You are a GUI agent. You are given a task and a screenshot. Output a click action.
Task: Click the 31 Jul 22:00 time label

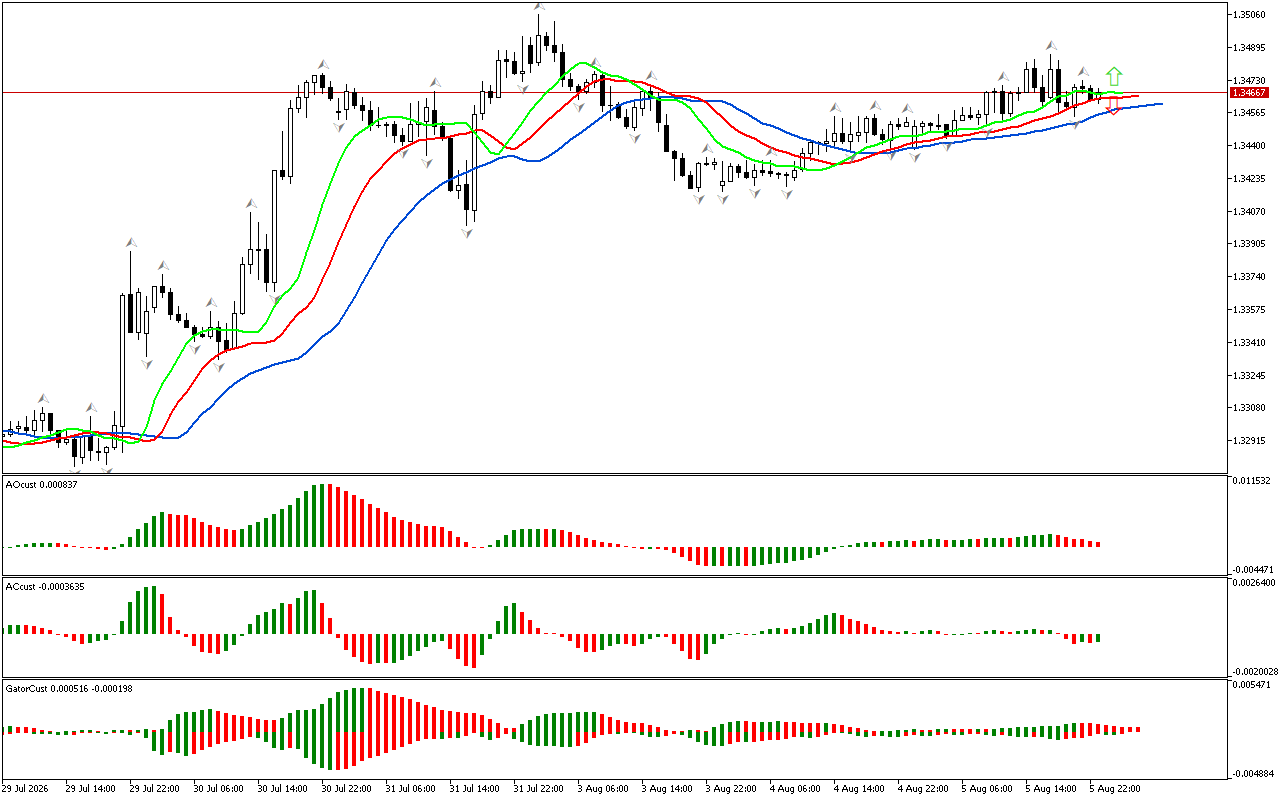(x=539, y=789)
